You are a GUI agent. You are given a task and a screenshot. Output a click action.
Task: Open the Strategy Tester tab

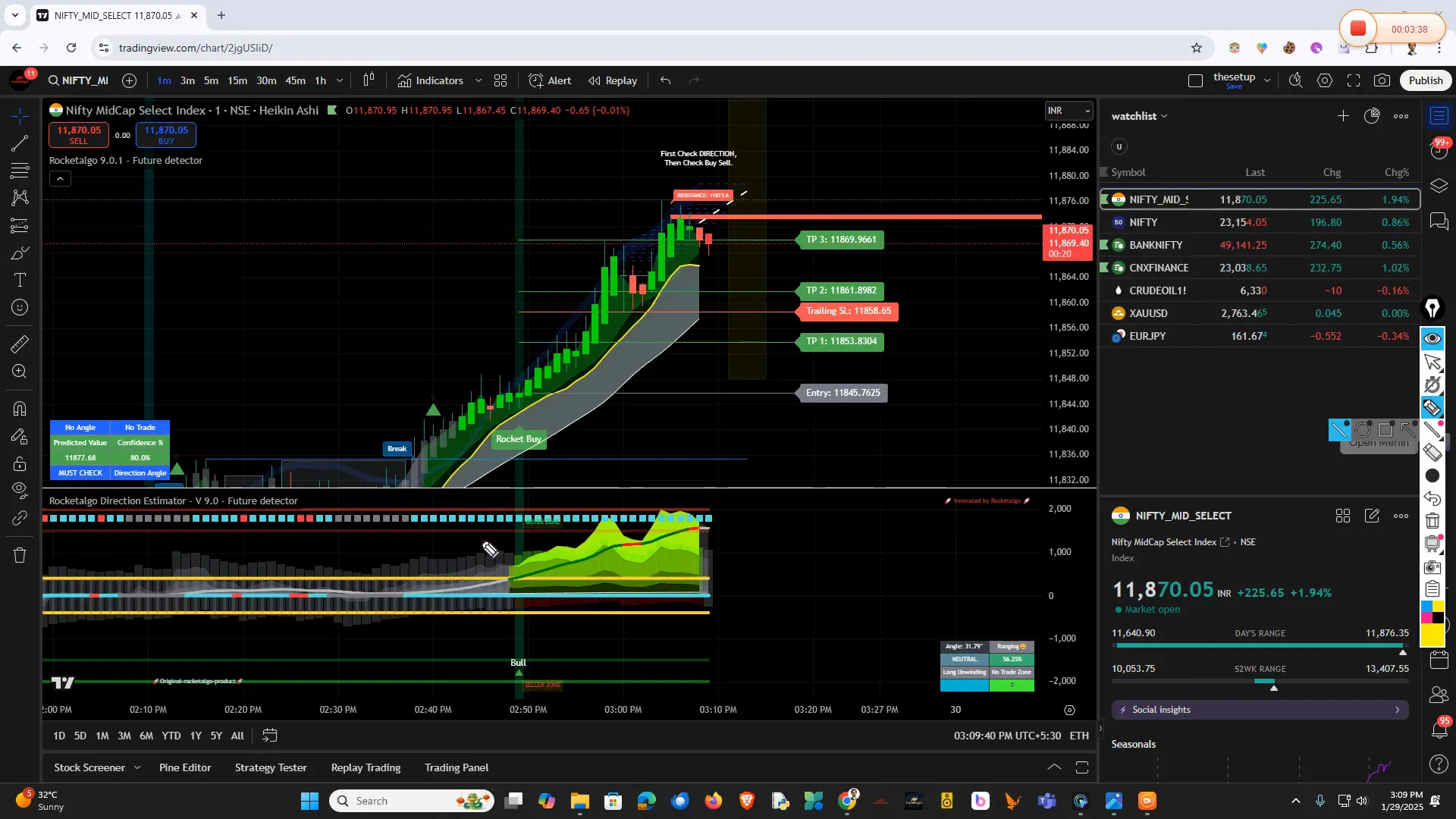click(270, 767)
